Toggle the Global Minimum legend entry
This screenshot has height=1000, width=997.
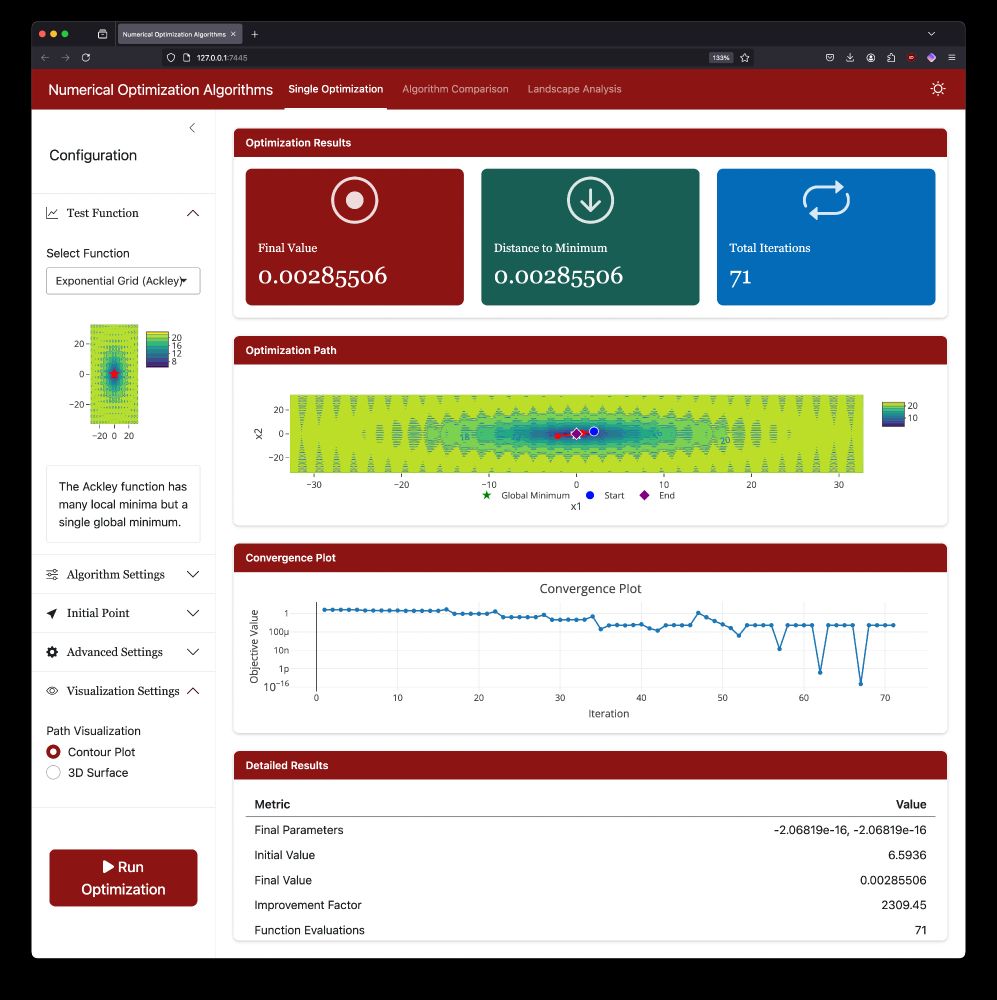click(x=525, y=496)
